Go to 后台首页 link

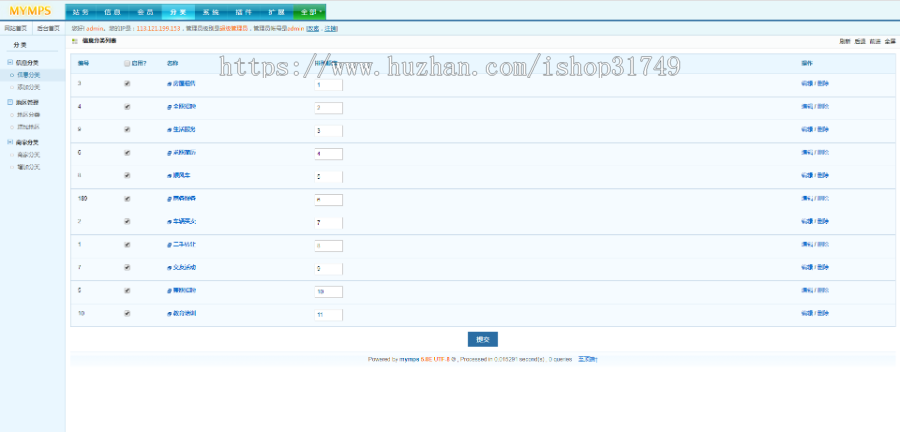coord(49,28)
